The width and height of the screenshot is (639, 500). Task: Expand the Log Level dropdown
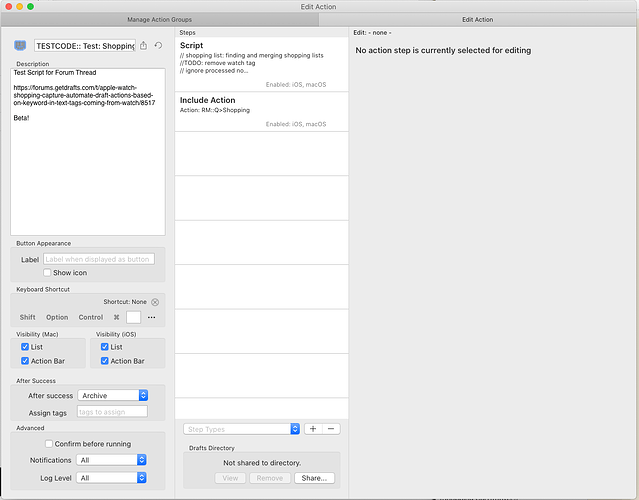click(111, 478)
